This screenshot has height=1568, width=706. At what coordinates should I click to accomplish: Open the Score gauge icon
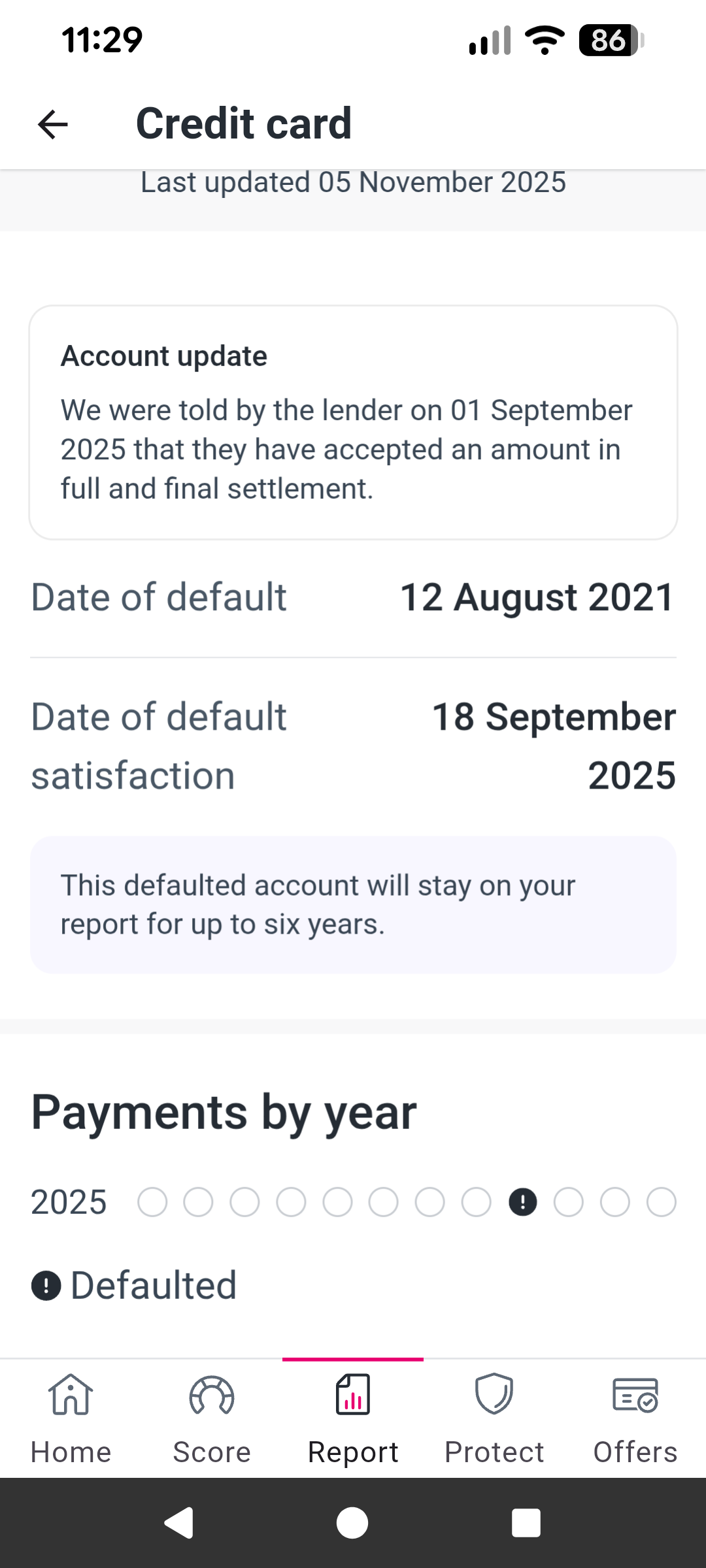click(x=212, y=1396)
